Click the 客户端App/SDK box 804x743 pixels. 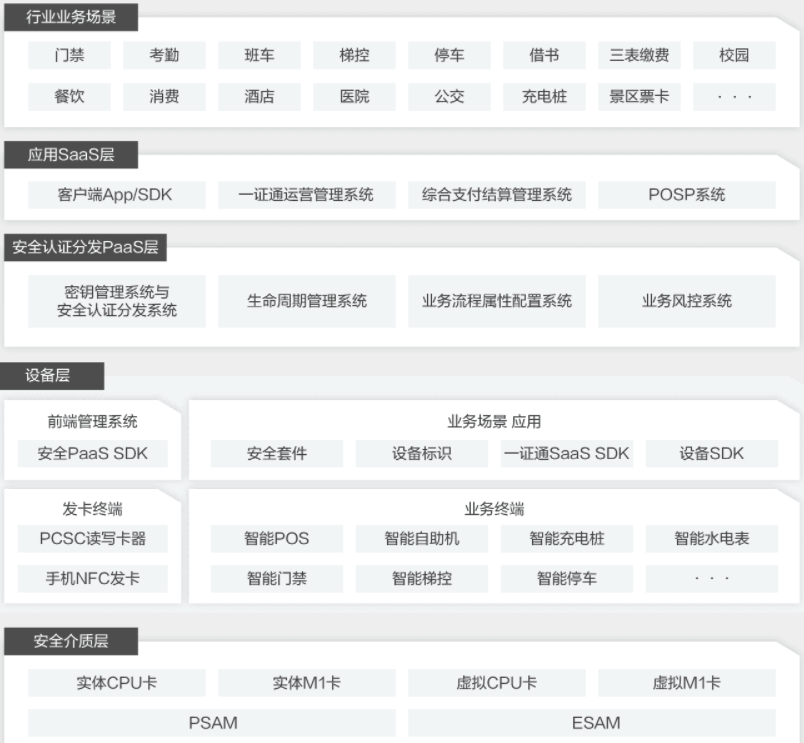117,195
